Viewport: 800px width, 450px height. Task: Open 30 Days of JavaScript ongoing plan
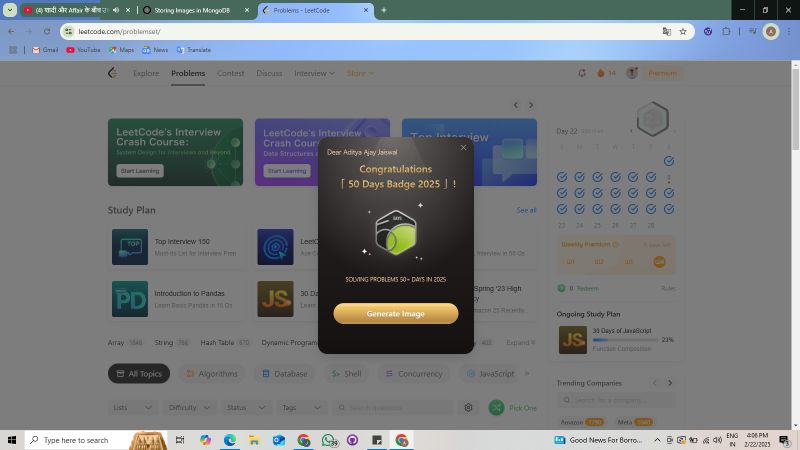[x=616, y=339]
